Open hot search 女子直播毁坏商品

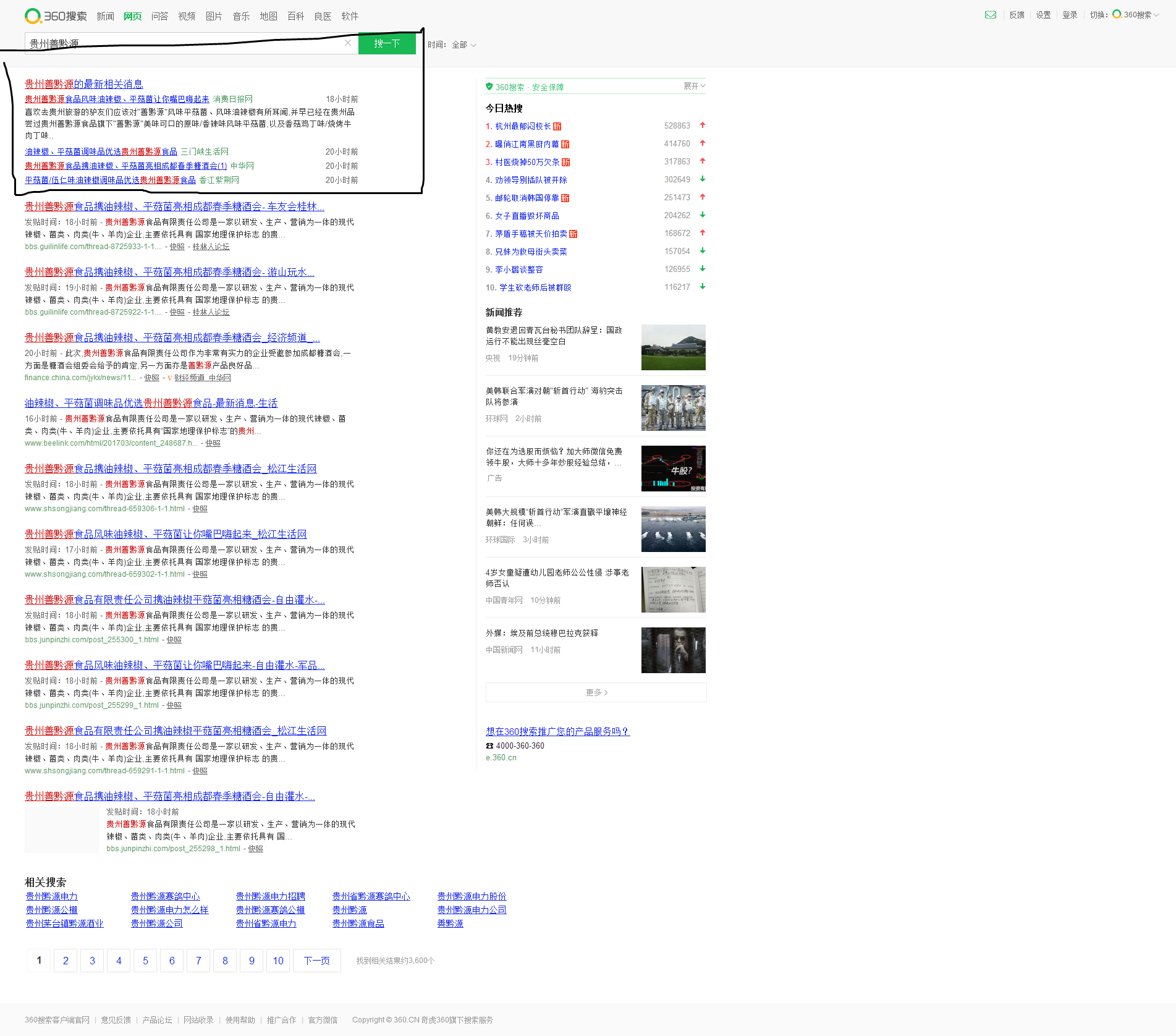point(527,216)
